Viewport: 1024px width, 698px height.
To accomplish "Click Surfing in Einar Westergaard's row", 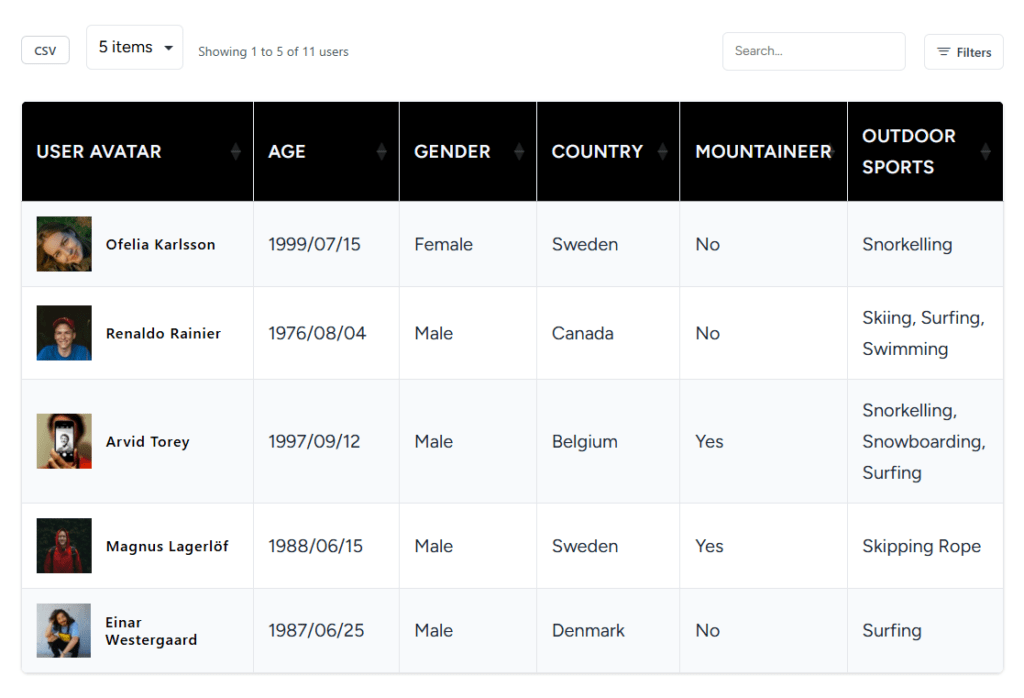I will coord(891,631).
